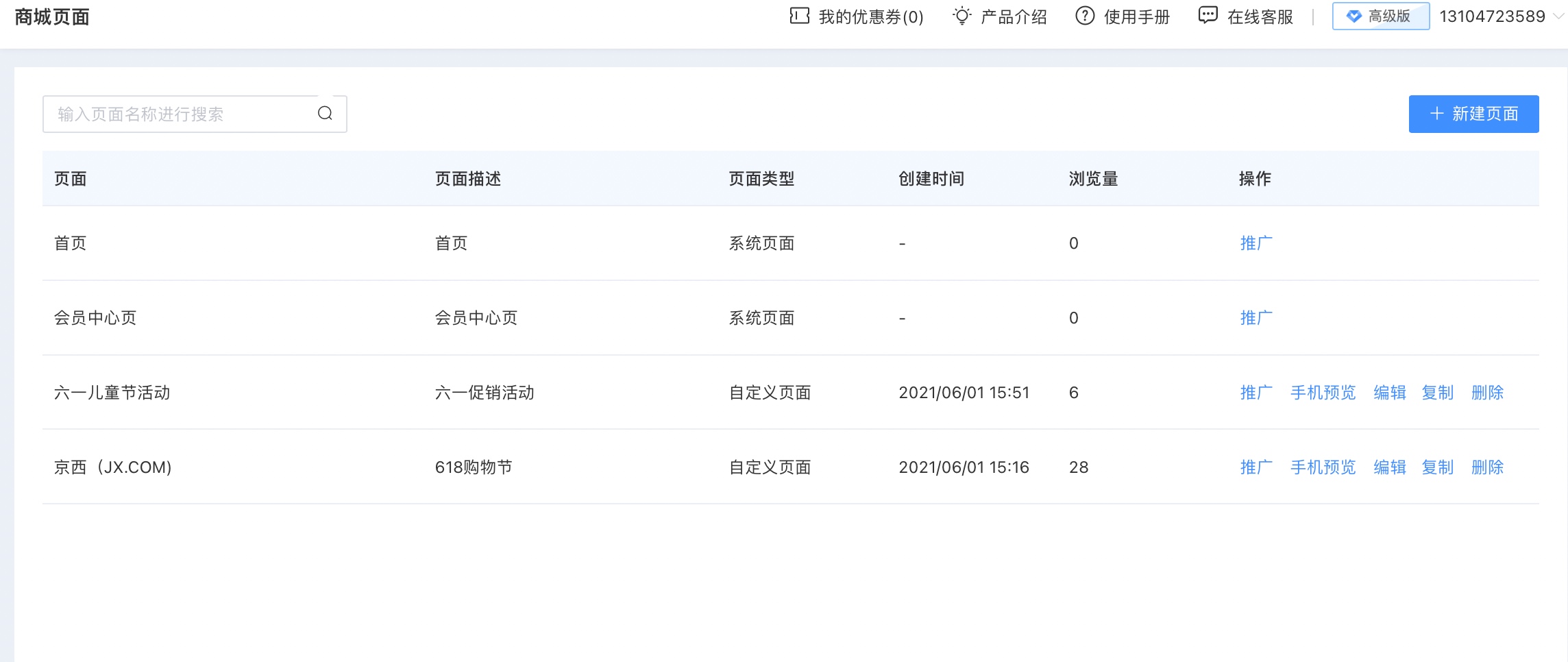Open 手机预览 for 京西 (JX.COM)

(x=1323, y=467)
